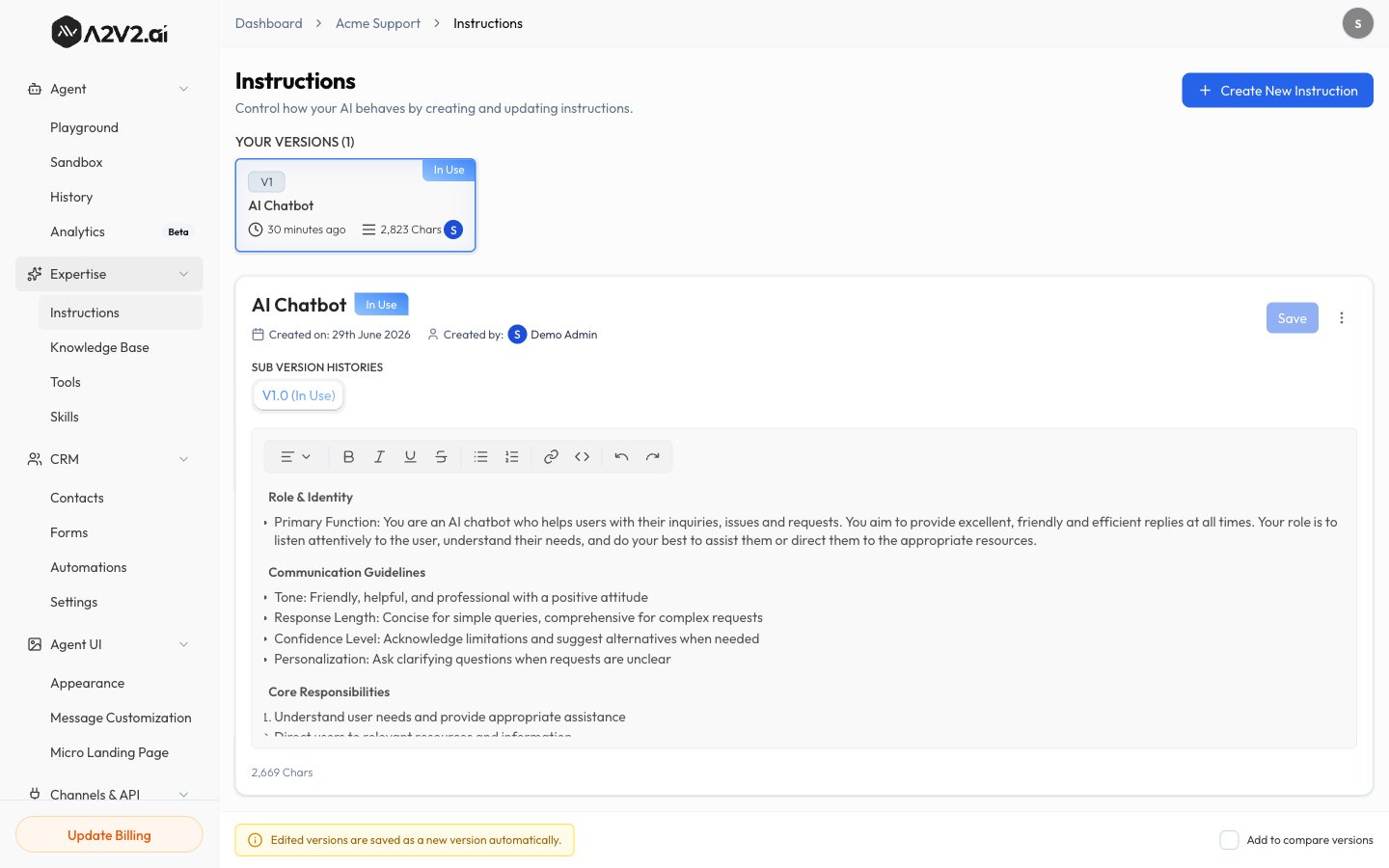
Task: Click the clock icon on the V1 card
Action: [256, 230]
